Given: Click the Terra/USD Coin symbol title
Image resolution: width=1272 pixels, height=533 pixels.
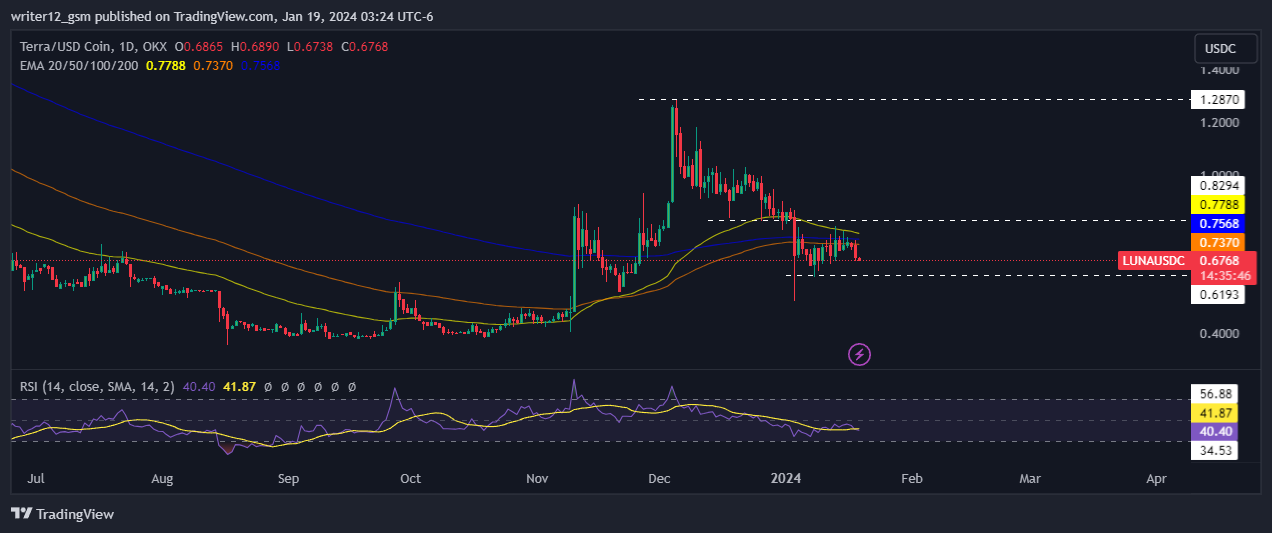Looking at the screenshot, I should (x=92, y=47).
